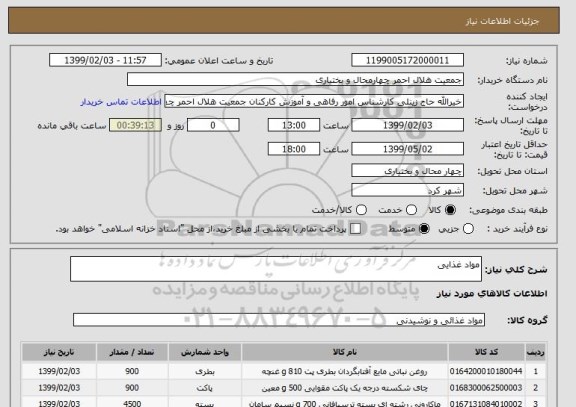Click the جزئیات اطلاعات نیاز page header

point(502,21)
